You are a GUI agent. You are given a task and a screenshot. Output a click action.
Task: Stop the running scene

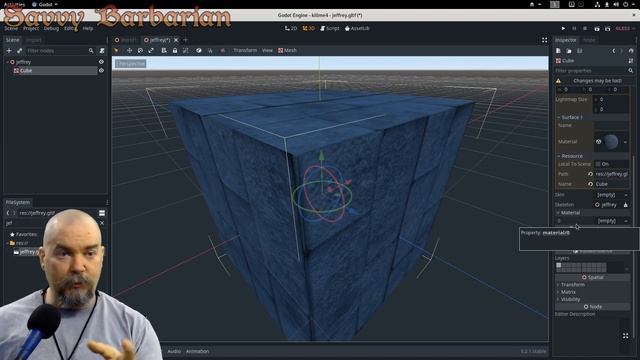pyautogui.click(x=585, y=28)
